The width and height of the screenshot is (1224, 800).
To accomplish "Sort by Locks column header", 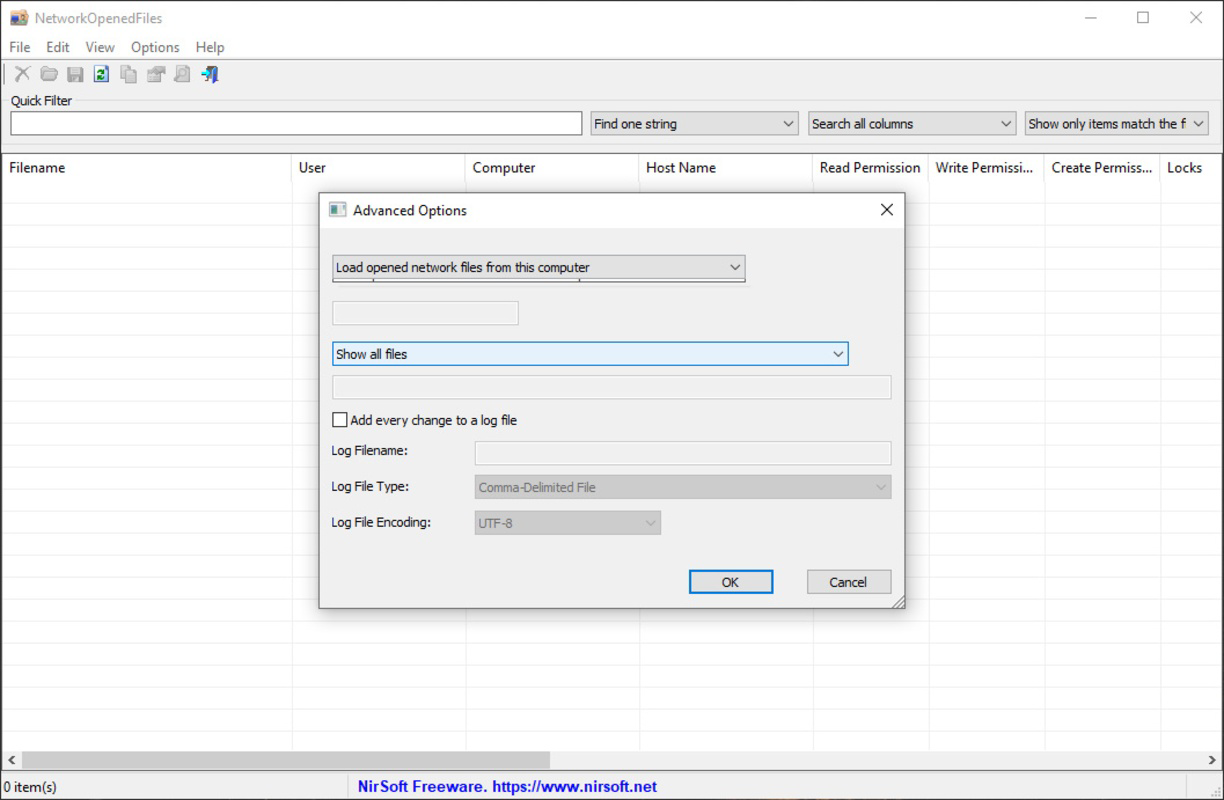I will (1190, 168).
